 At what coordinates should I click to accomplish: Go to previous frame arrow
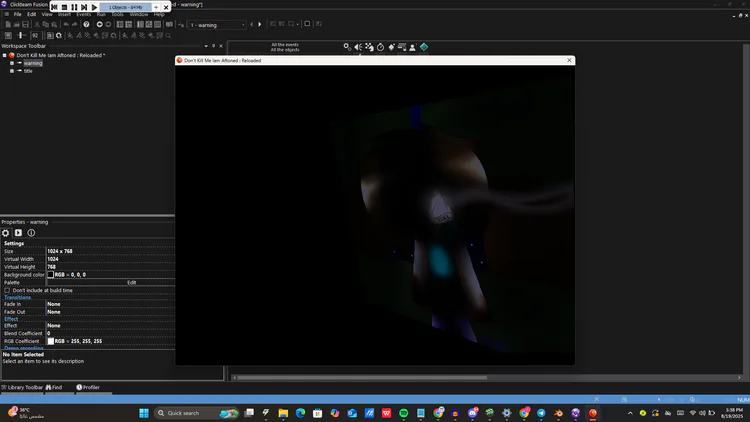(252, 24)
